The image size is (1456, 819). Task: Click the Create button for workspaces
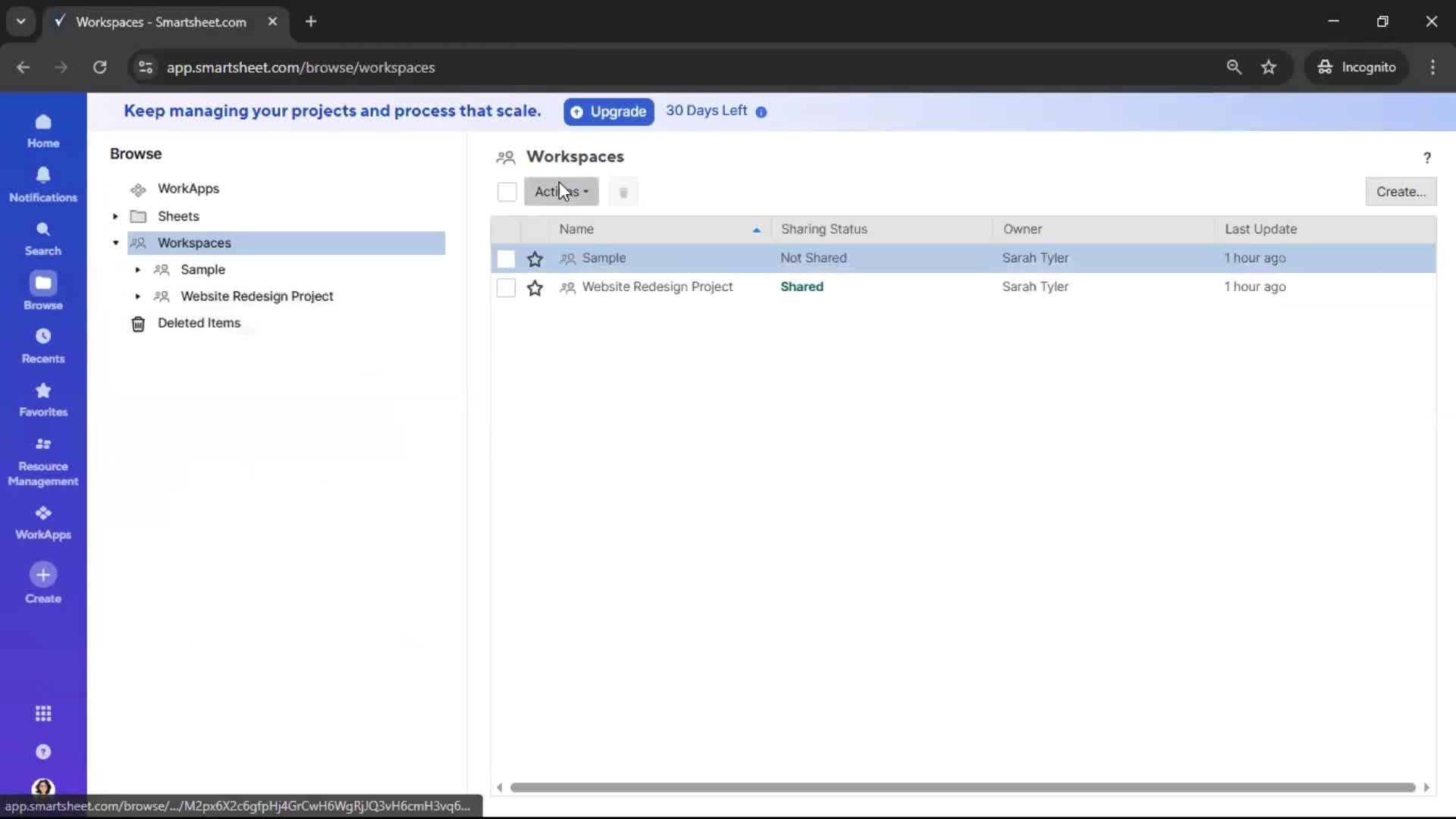[1401, 191]
